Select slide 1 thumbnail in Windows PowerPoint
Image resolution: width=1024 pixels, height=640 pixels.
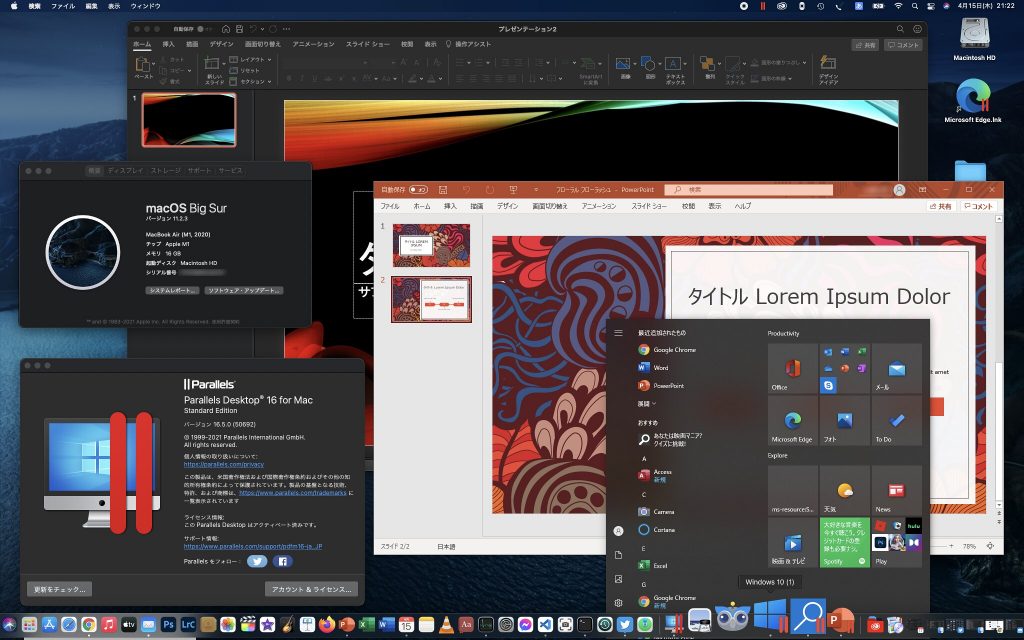431,245
